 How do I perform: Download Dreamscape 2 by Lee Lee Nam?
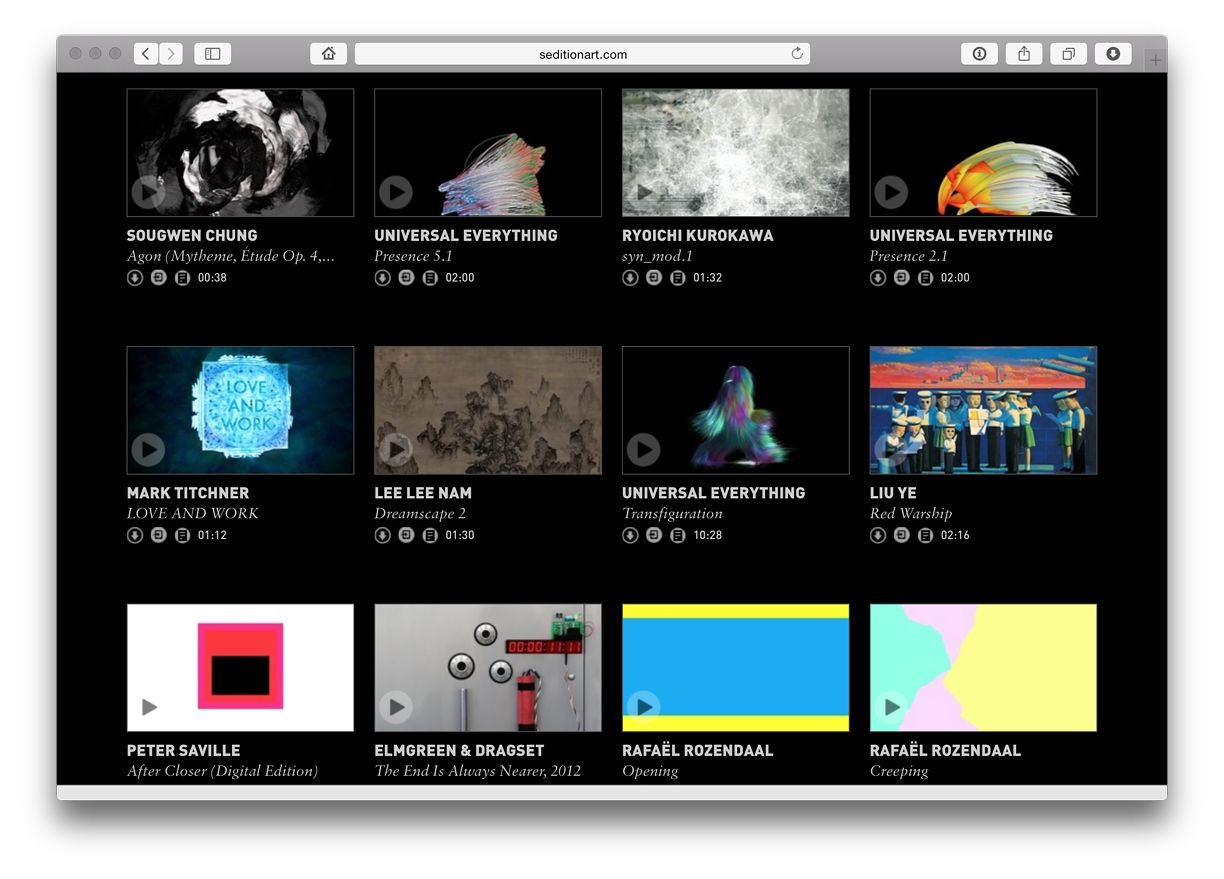point(382,535)
